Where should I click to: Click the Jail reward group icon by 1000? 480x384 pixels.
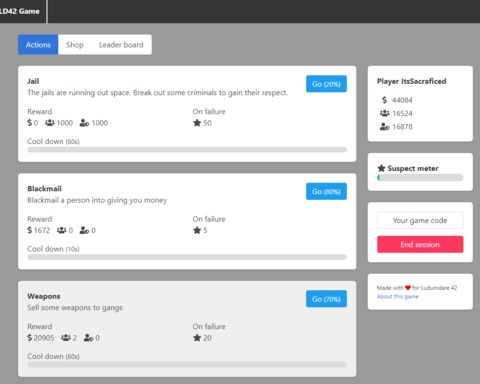coord(50,123)
